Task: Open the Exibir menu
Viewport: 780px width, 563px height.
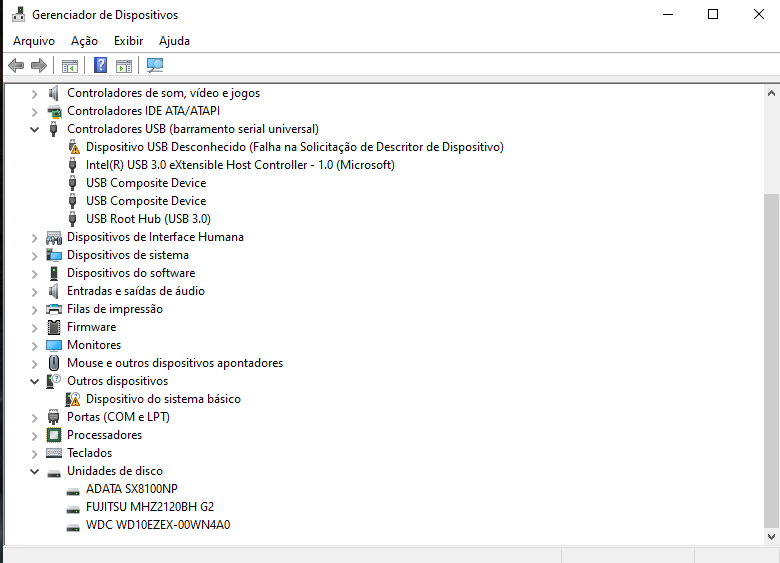Action: (x=128, y=41)
